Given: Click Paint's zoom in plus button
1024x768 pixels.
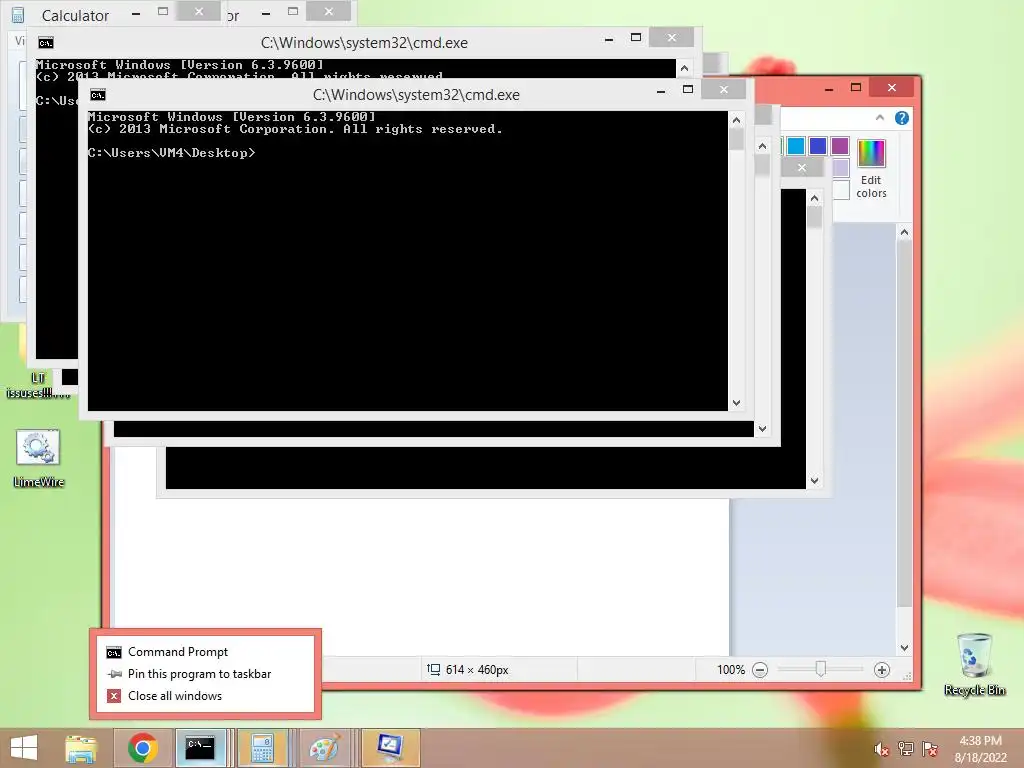Looking at the screenshot, I should tap(882, 670).
